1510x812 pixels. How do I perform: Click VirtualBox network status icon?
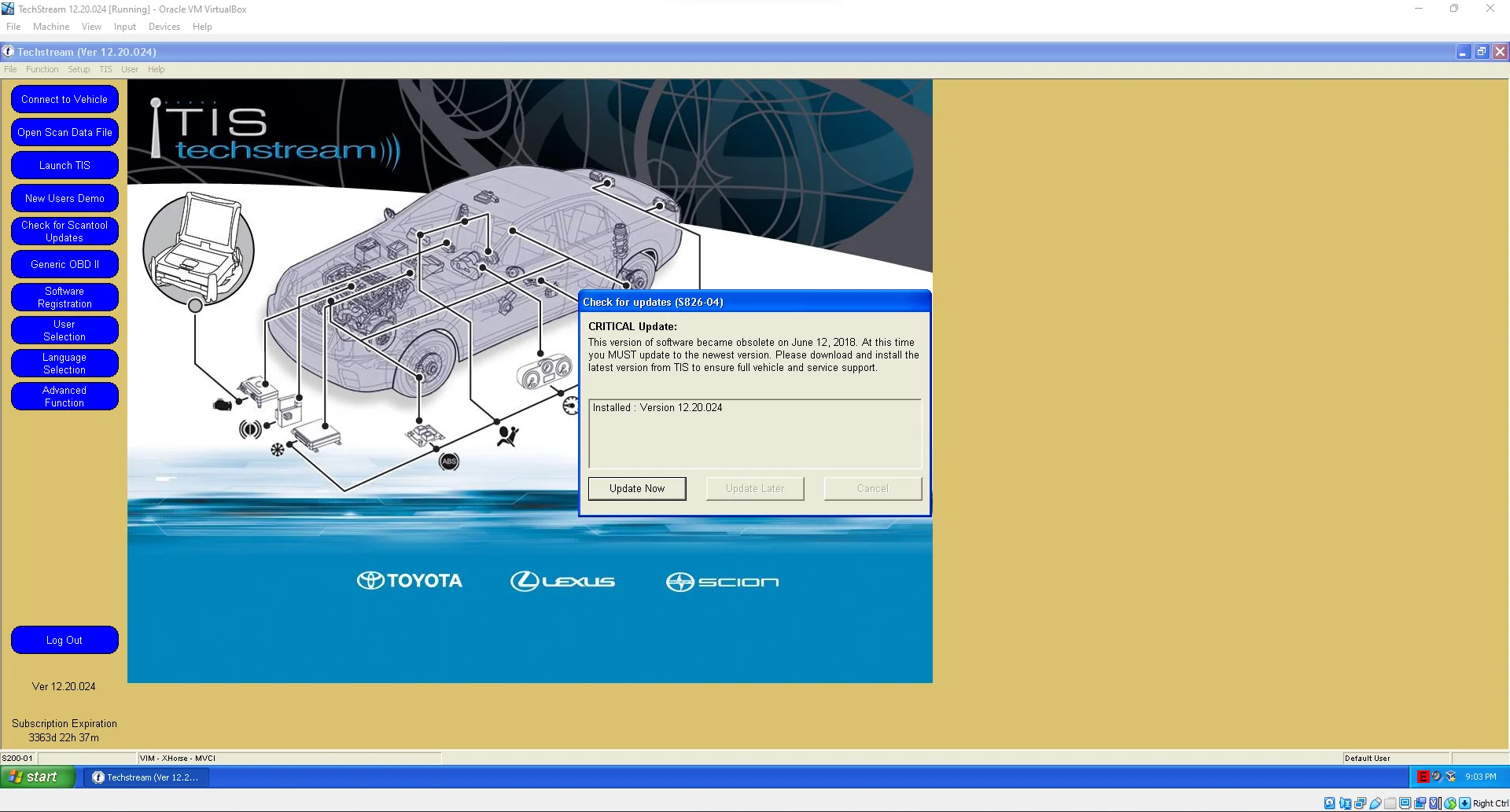pyautogui.click(x=1360, y=803)
